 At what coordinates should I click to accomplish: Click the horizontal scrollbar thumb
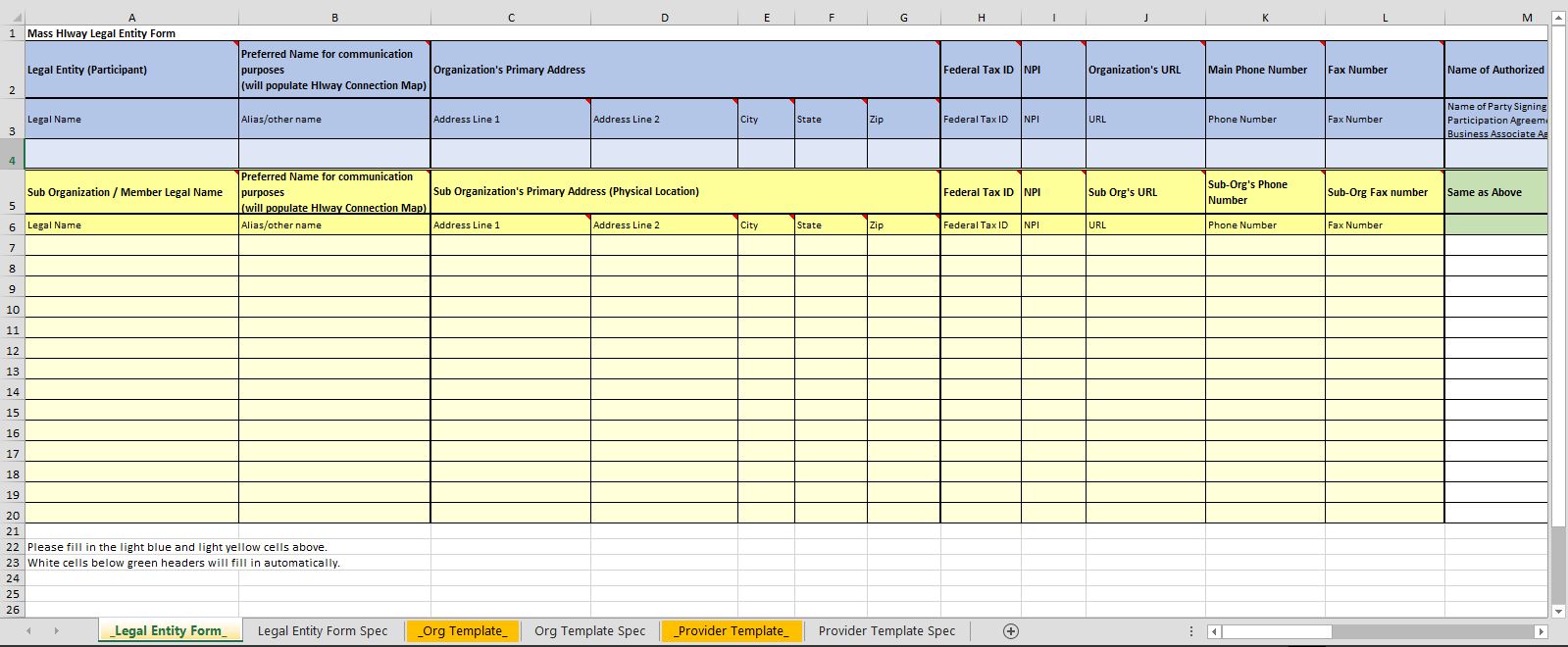(1276, 632)
